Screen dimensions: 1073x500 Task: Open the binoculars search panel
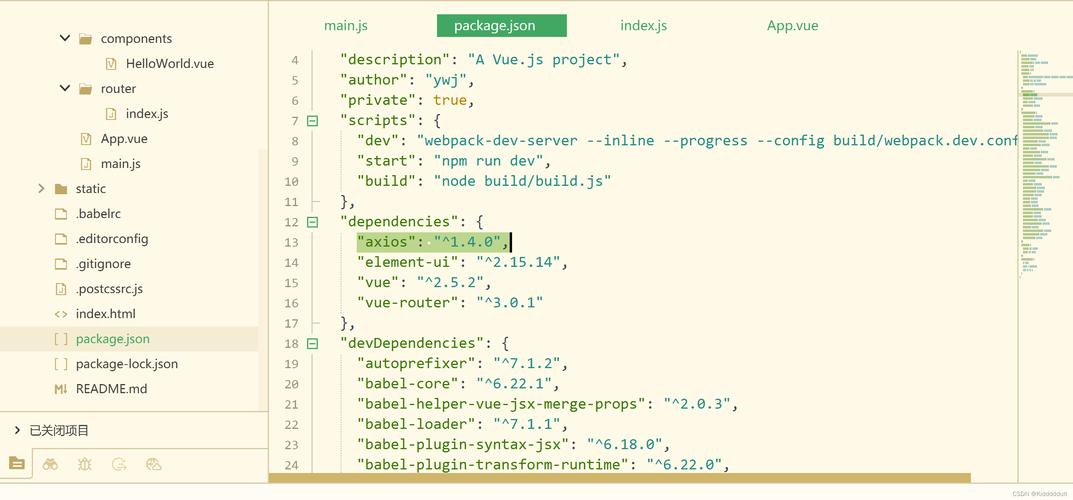pyautogui.click(x=50, y=464)
